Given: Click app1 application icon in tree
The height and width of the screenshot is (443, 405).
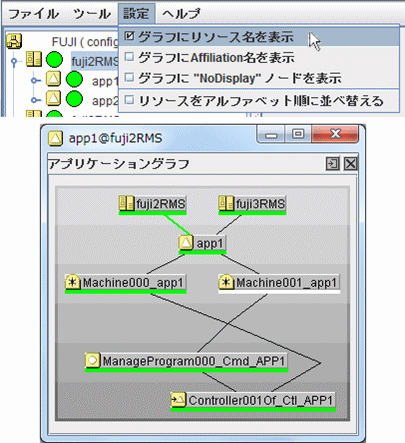Looking at the screenshot, I should tap(53, 79).
